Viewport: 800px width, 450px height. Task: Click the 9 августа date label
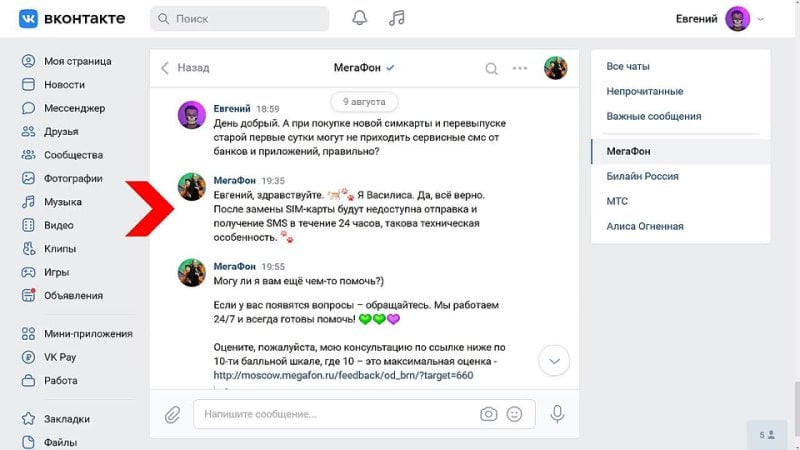point(364,102)
